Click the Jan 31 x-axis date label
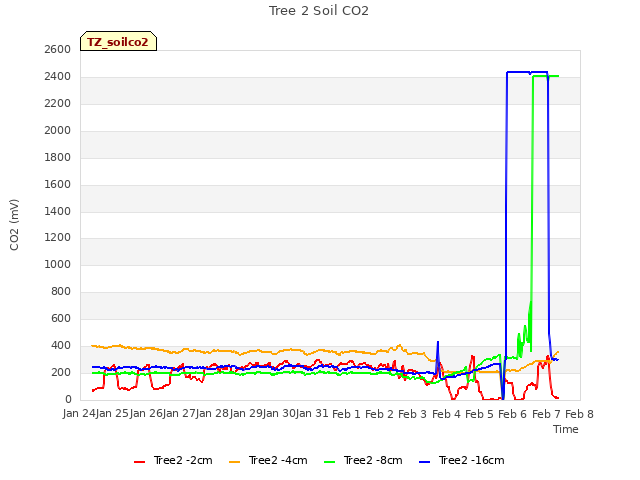Screen dimensions: 640x480 click(312, 413)
